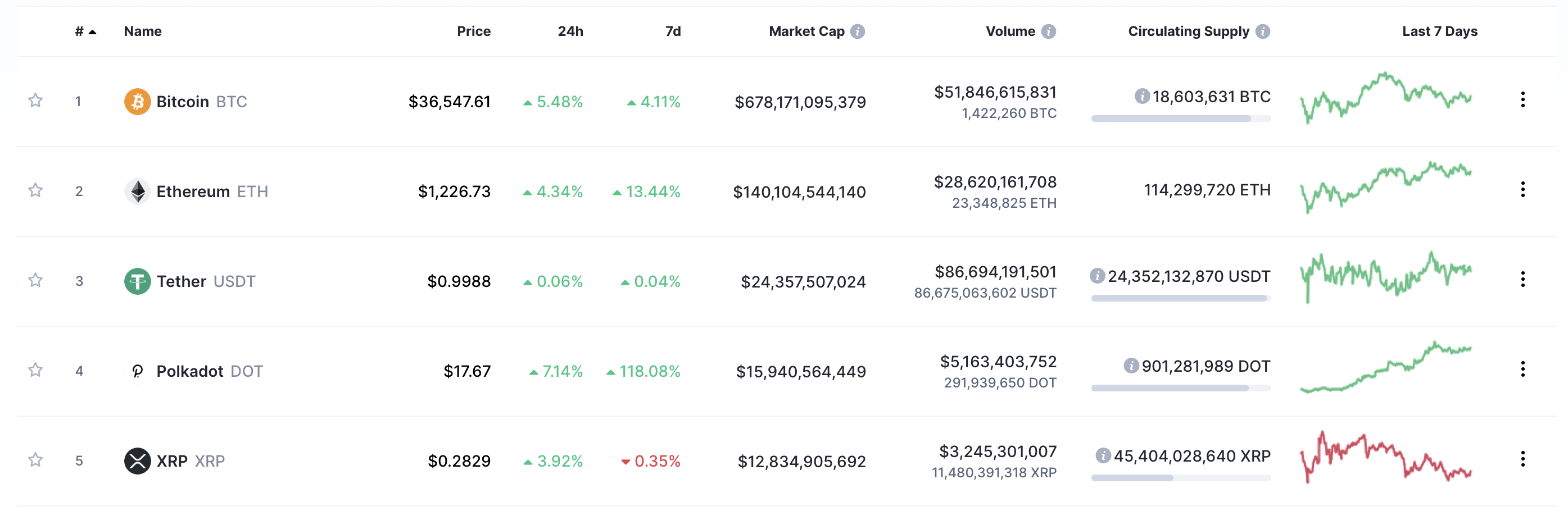This screenshot has height=520, width=1568.
Task: Click the Last 7 Days header
Action: (1439, 31)
